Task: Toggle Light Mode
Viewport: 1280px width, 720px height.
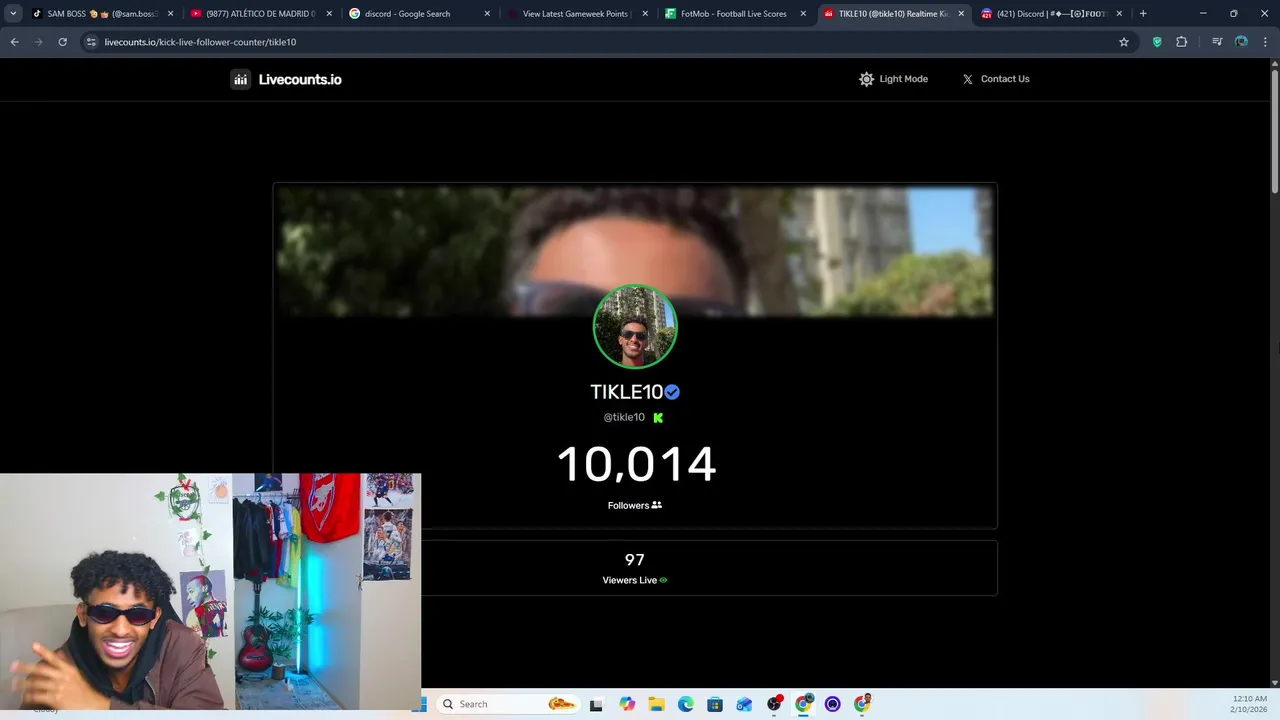Action: click(893, 79)
